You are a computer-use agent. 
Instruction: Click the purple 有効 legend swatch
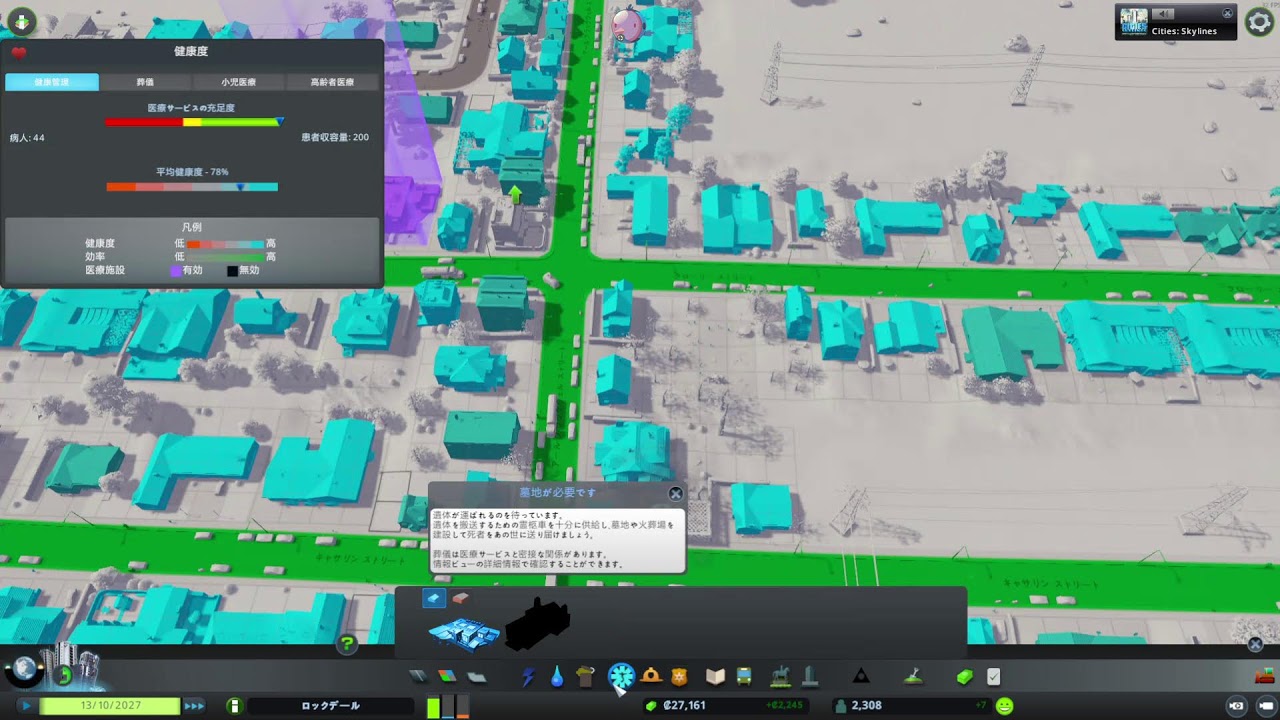pyautogui.click(x=176, y=270)
